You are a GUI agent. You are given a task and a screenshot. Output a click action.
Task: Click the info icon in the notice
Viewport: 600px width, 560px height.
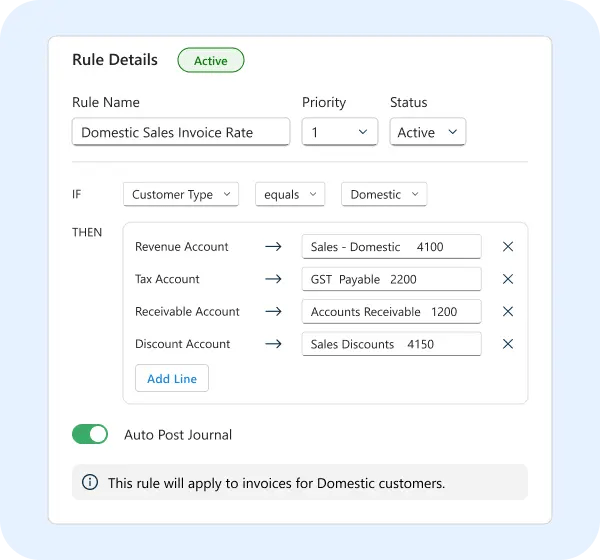90,482
